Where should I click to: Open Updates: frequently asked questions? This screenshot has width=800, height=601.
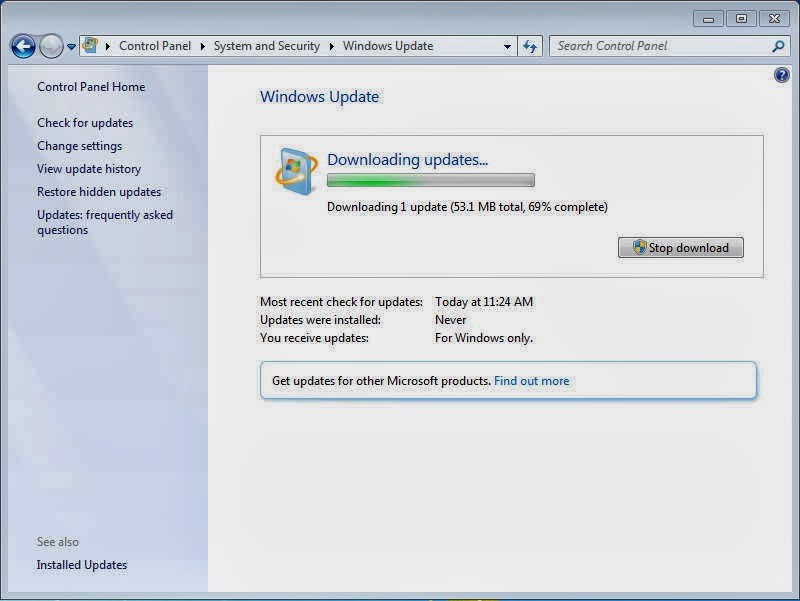(x=105, y=222)
